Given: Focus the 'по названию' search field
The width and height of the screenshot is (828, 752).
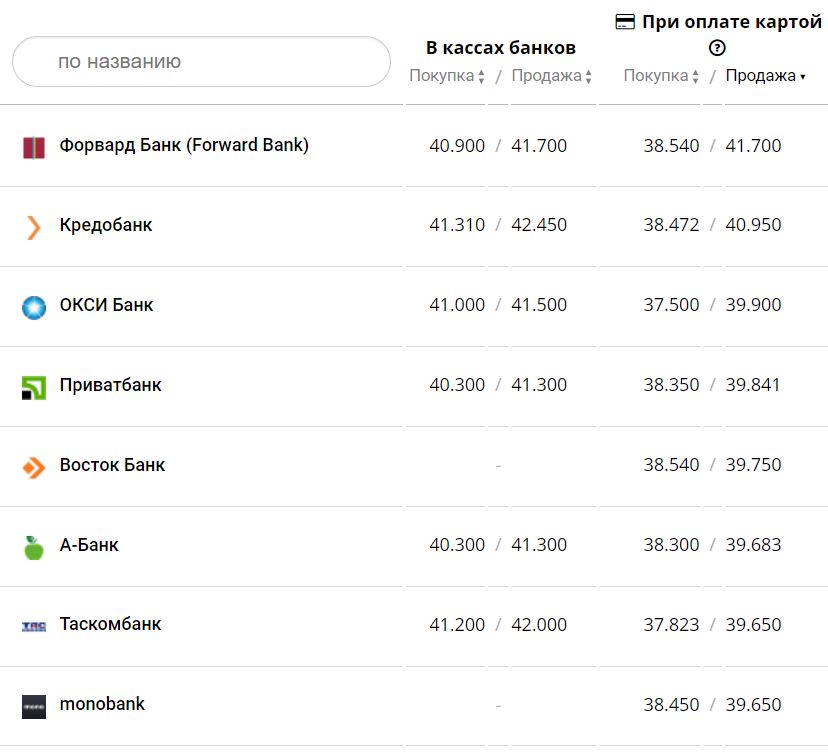Looking at the screenshot, I should [x=201, y=62].
